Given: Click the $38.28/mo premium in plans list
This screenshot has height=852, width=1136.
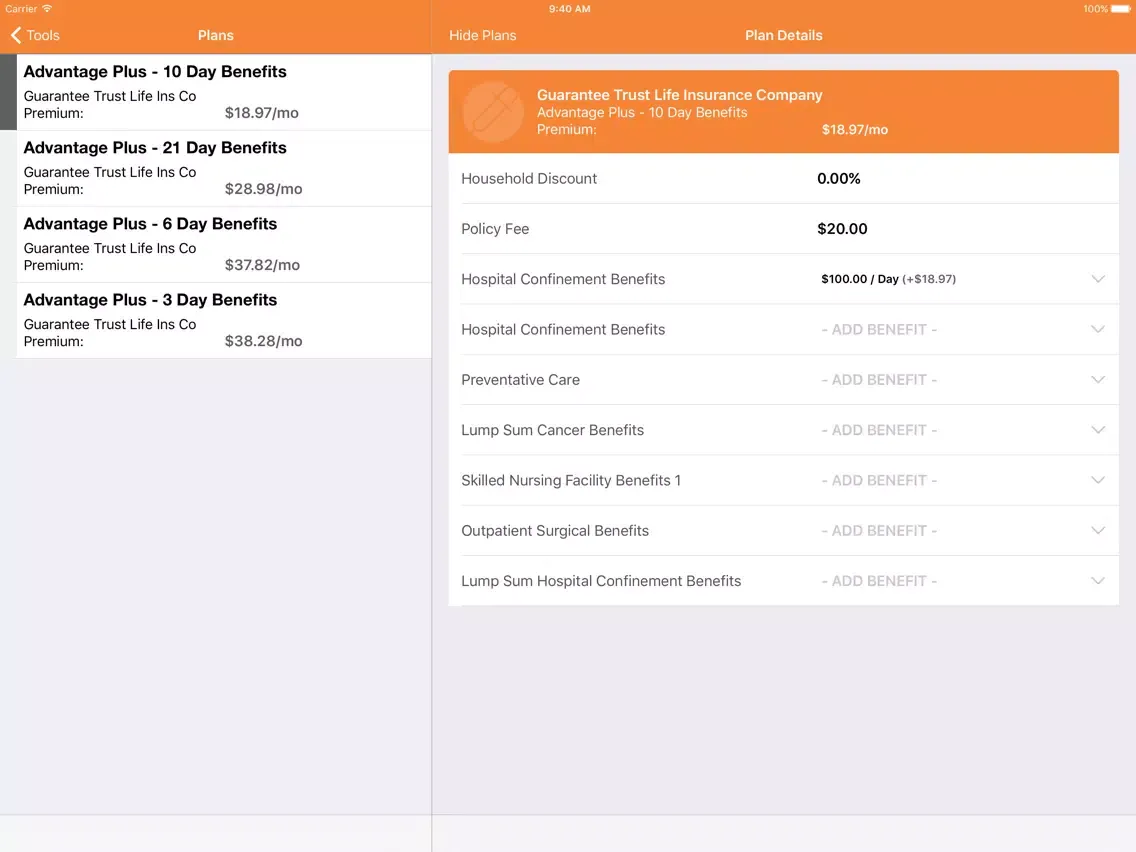Looking at the screenshot, I should click(263, 341).
